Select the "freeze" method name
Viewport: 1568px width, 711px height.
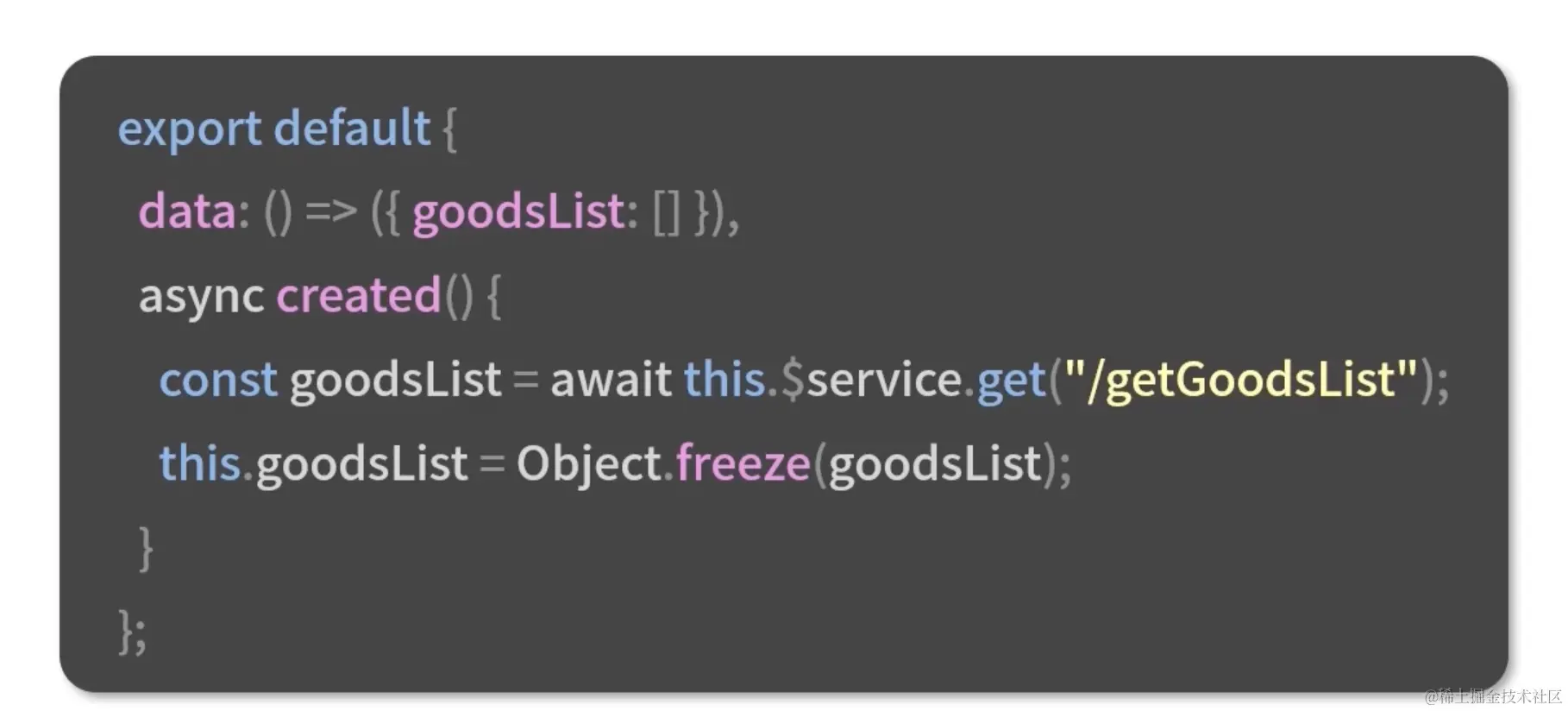pyautogui.click(x=743, y=463)
